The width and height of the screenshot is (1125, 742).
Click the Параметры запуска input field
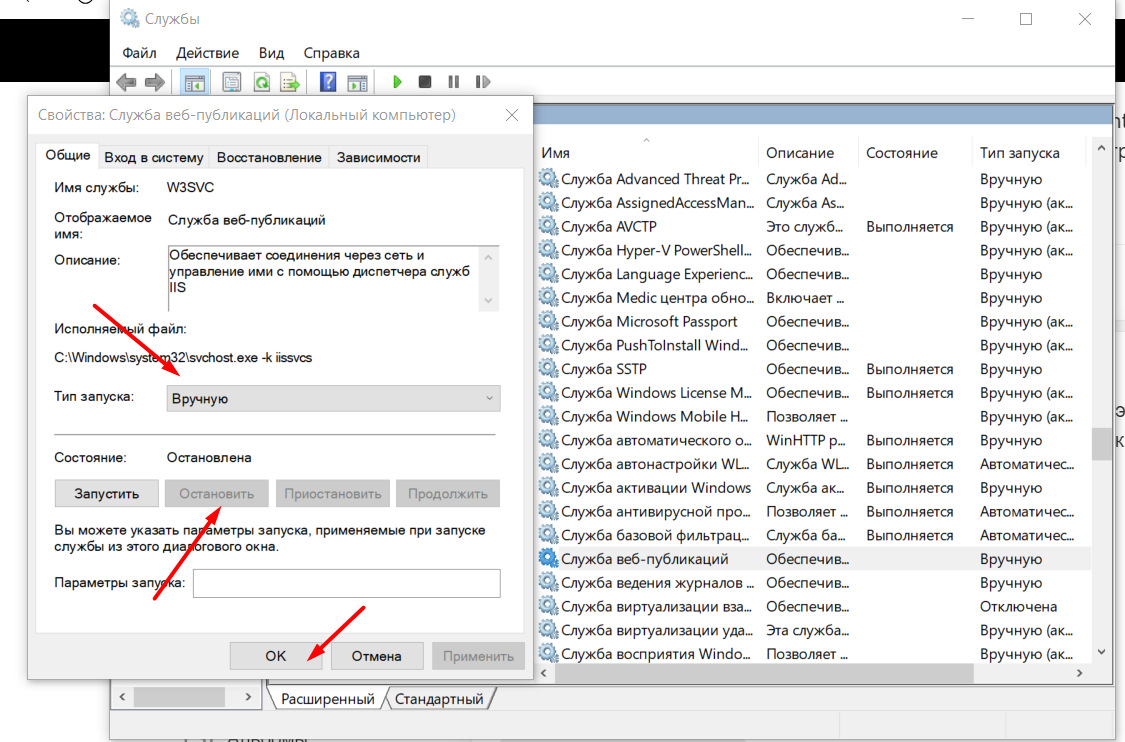click(346, 583)
